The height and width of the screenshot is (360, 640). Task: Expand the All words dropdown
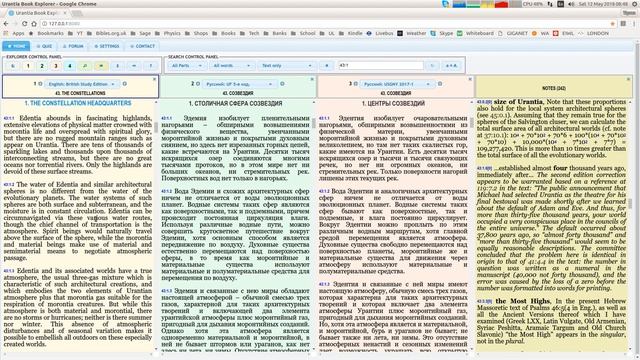coord(231,66)
